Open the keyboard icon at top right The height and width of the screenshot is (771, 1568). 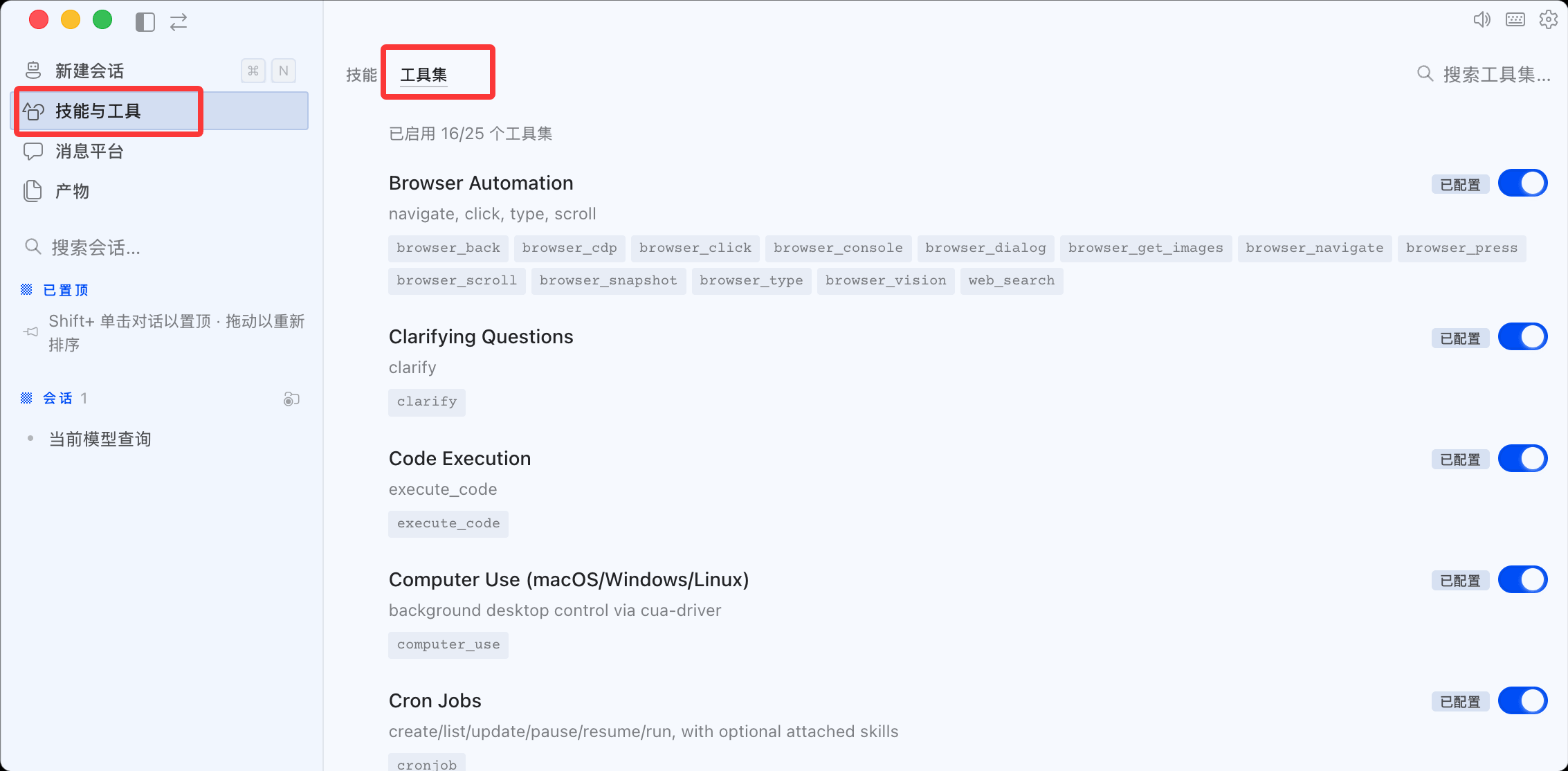point(1515,19)
